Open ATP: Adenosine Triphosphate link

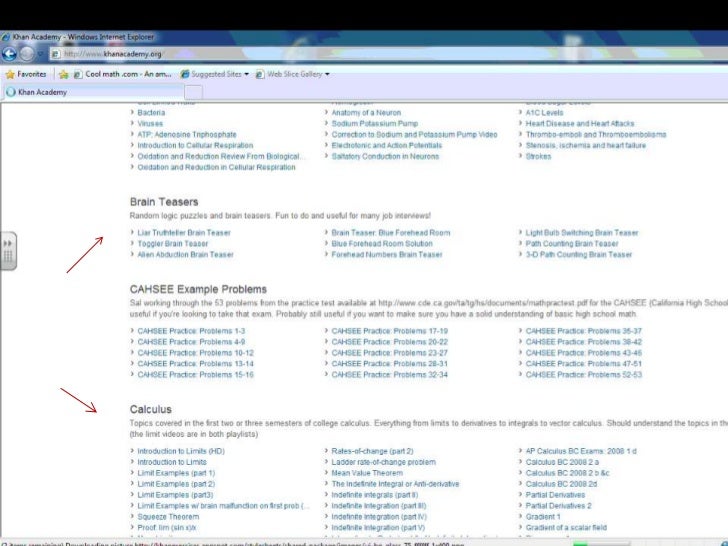(x=187, y=135)
